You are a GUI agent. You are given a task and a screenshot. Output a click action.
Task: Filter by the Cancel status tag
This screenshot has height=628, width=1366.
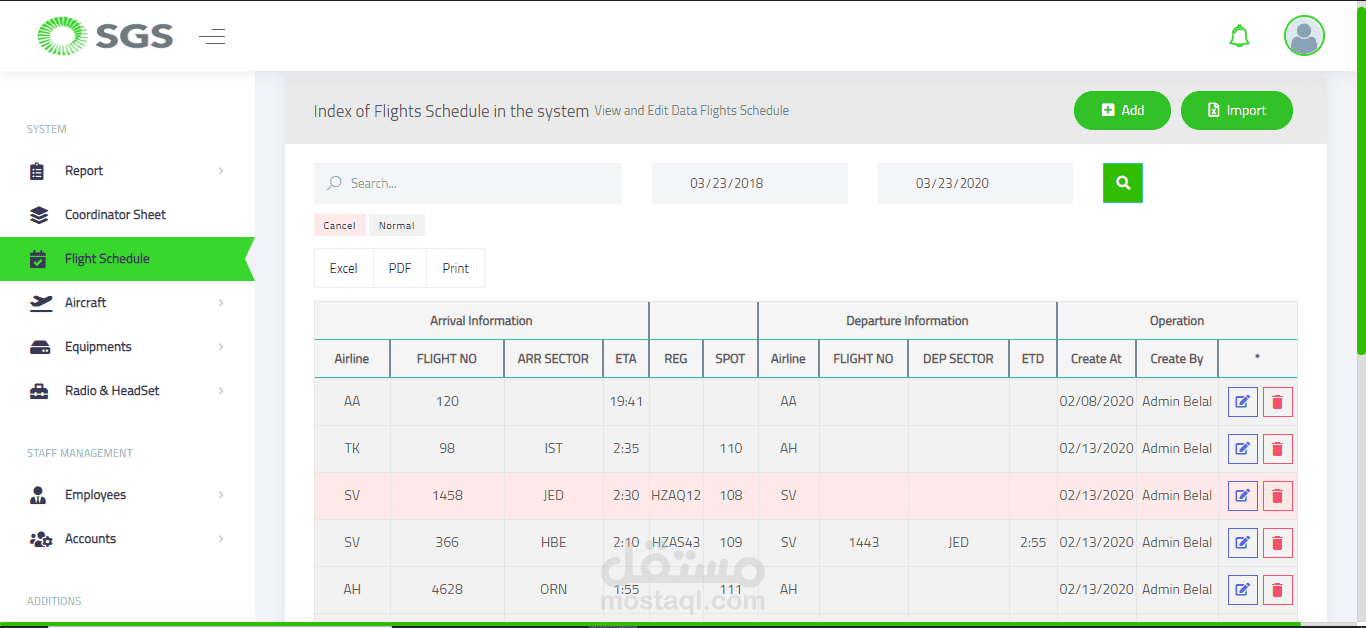coord(339,226)
